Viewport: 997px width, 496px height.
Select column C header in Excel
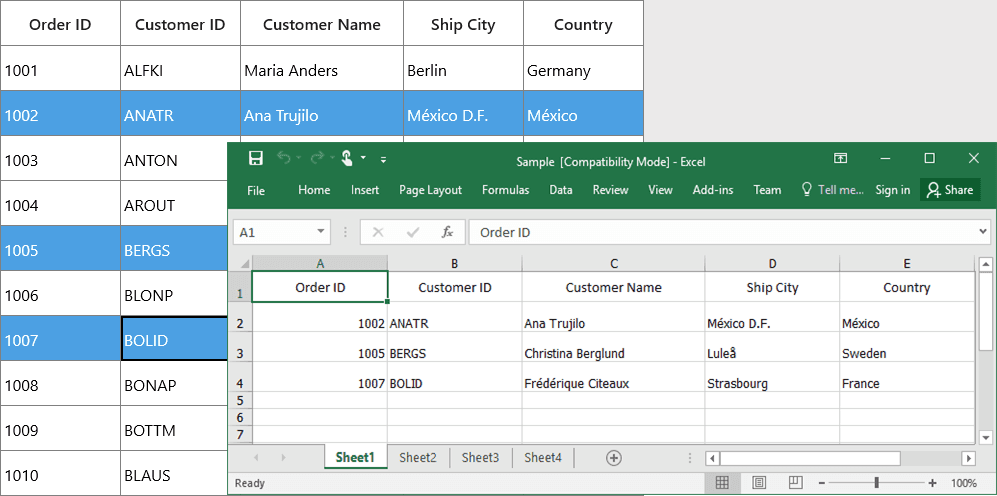click(x=614, y=263)
